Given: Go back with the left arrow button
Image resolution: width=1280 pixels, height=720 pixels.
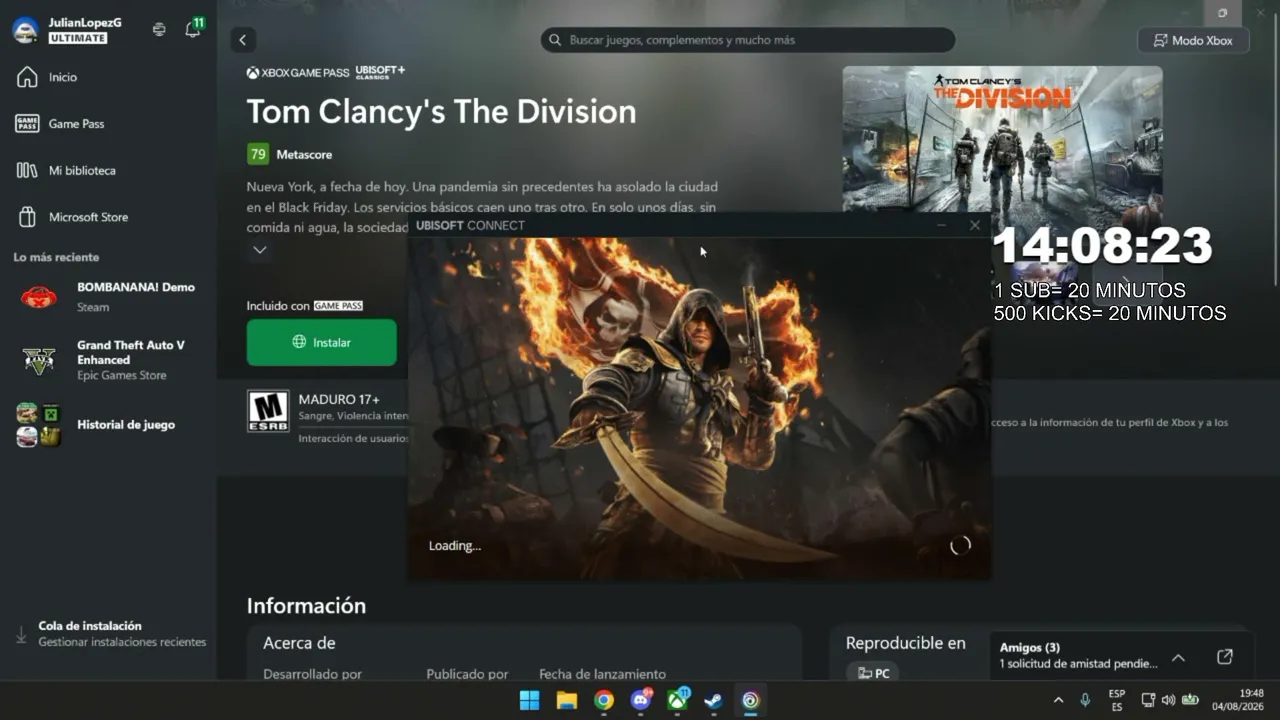Looking at the screenshot, I should click(242, 40).
